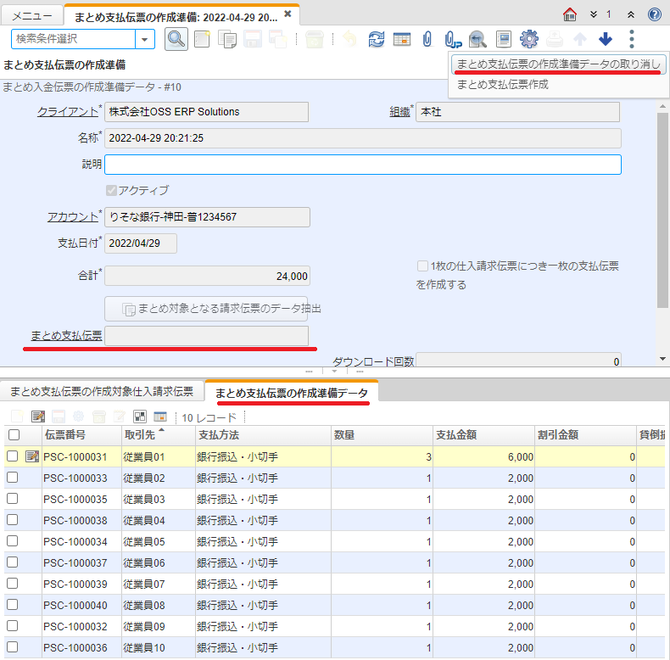Image resolution: width=670 pixels, height=660 pixels.
Task: Choose まとめ支払伝票作成 menu item
Action: (x=502, y=84)
